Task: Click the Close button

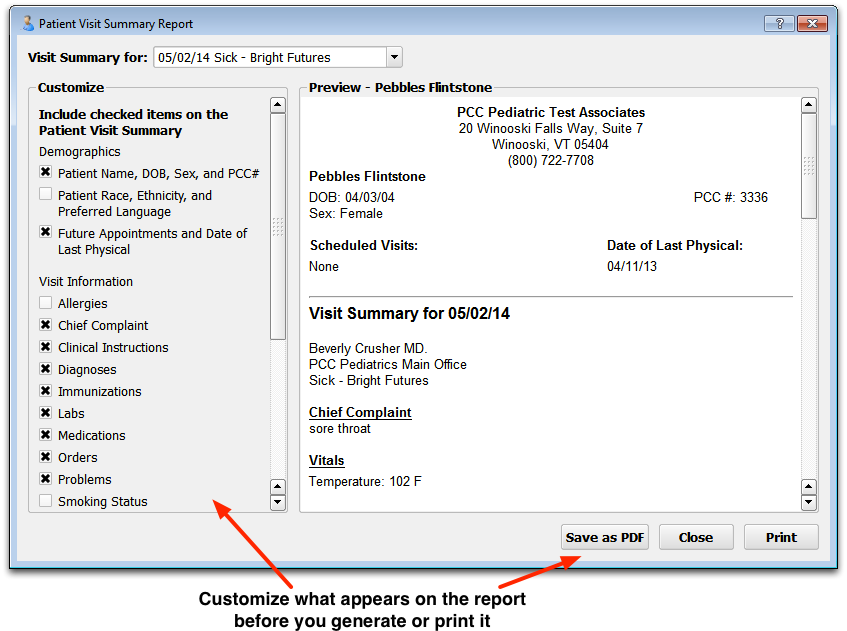Action: pos(696,537)
